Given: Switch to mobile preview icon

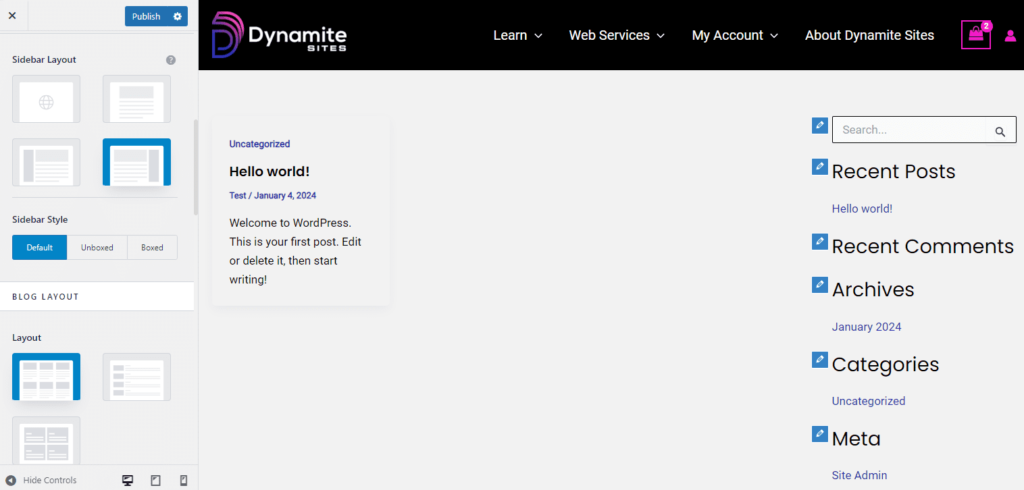Looking at the screenshot, I should pos(183,480).
